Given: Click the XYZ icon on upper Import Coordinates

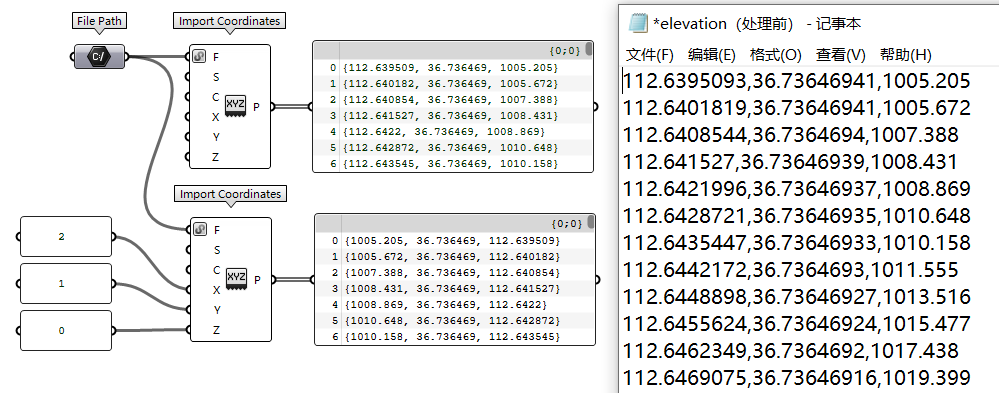Looking at the screenshot, I should tap(236, 106).
